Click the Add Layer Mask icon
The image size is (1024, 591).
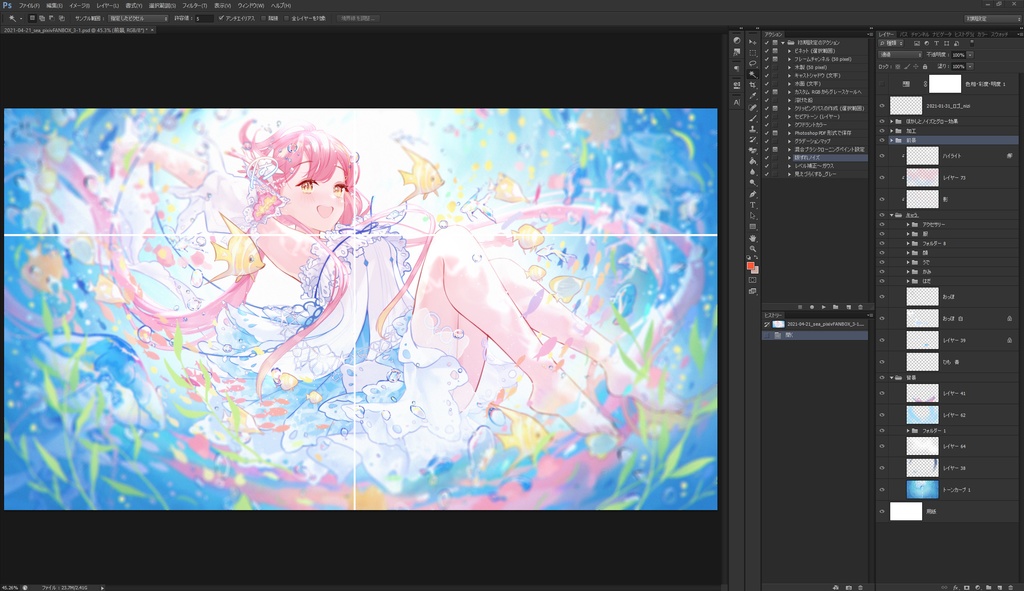point(968,587)
